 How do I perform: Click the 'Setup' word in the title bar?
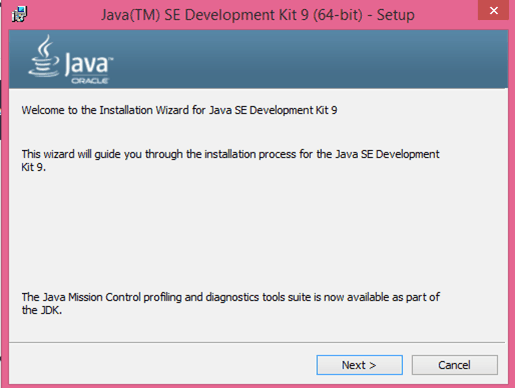point(396,15)
